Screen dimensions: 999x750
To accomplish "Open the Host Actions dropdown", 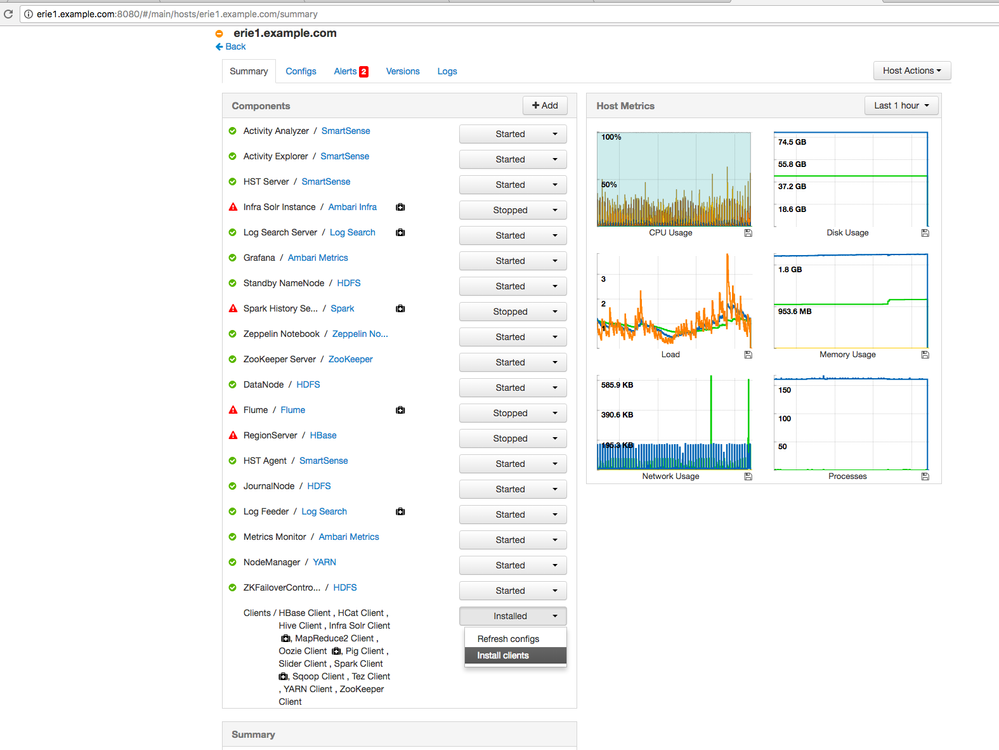I will click(x=910, y=70).
